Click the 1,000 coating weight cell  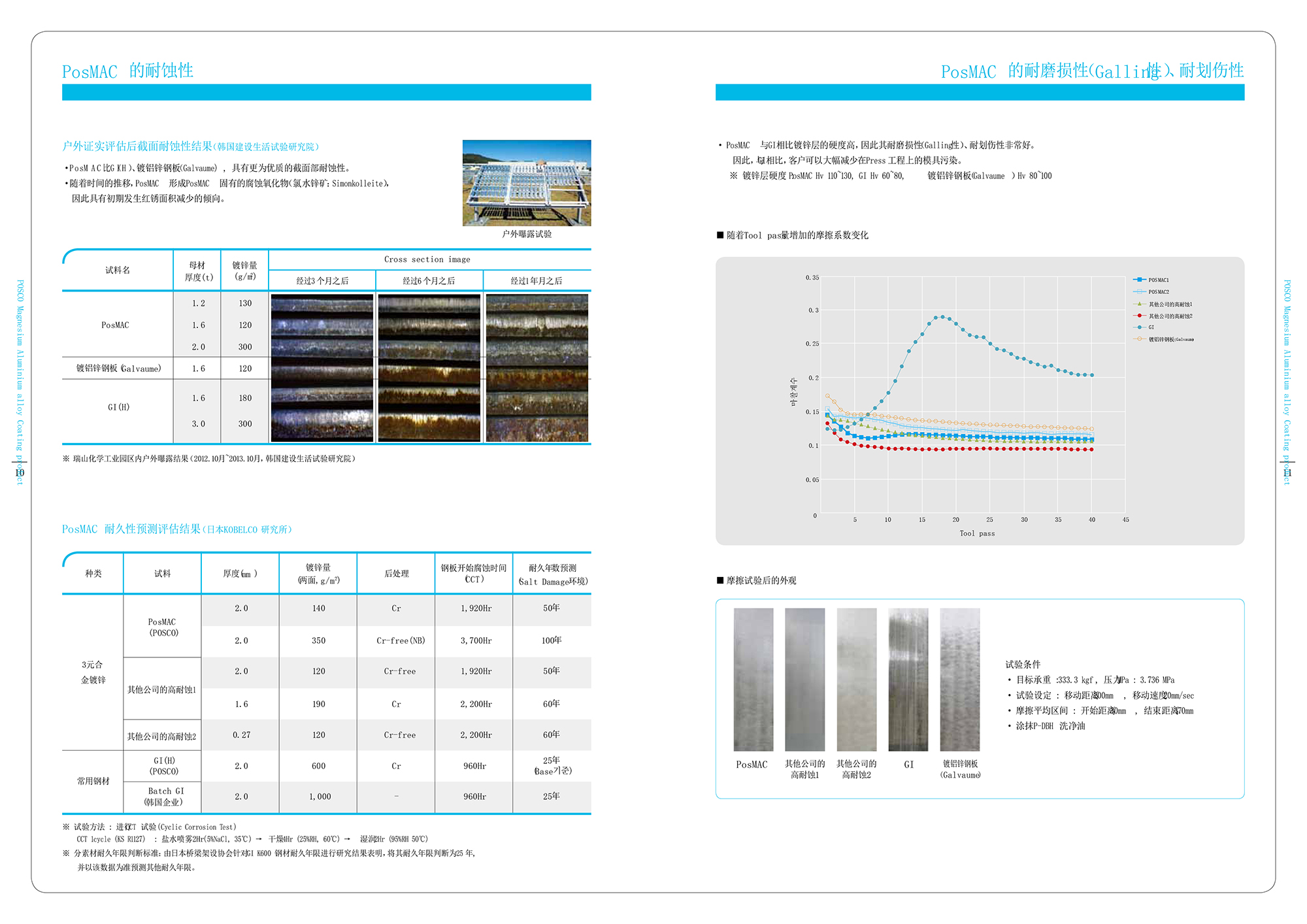click(x=320, y=797)
